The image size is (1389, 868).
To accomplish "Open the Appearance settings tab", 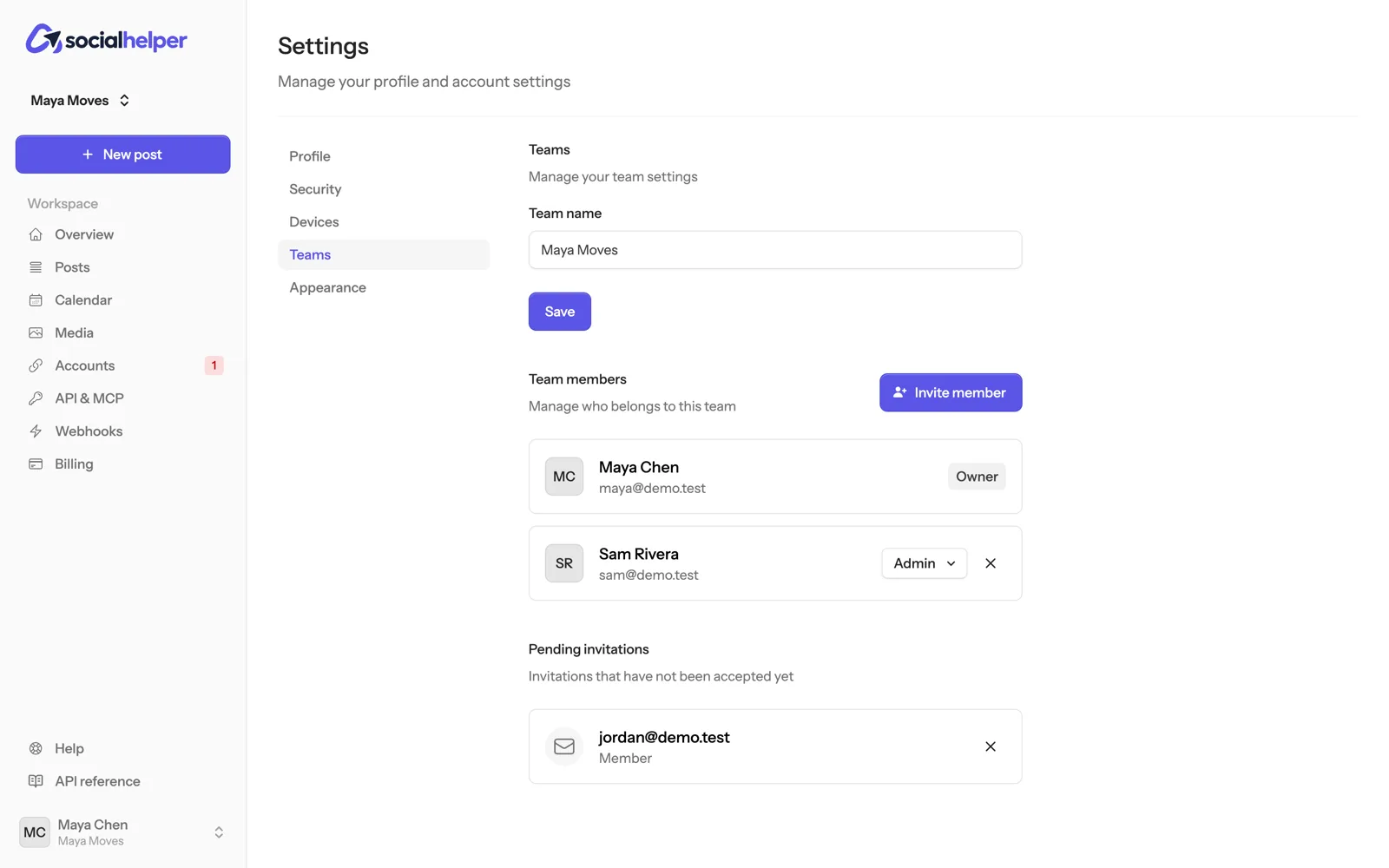I will [x=384, y=287].
